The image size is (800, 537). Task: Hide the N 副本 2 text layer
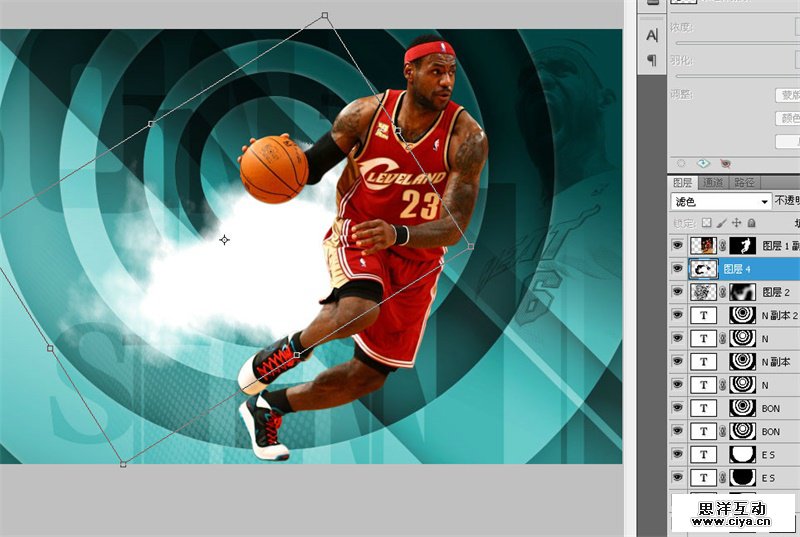[x=678, y=316]
